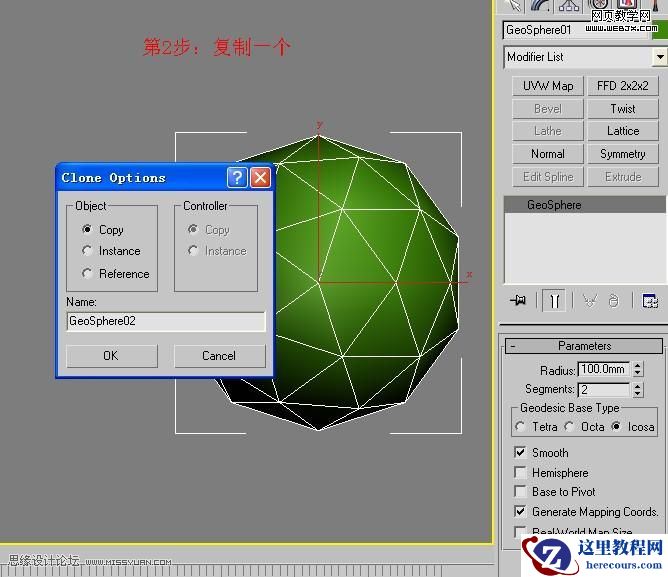Open the Motion command panel tab
The image size is (668, 577).
click(598, 5)
